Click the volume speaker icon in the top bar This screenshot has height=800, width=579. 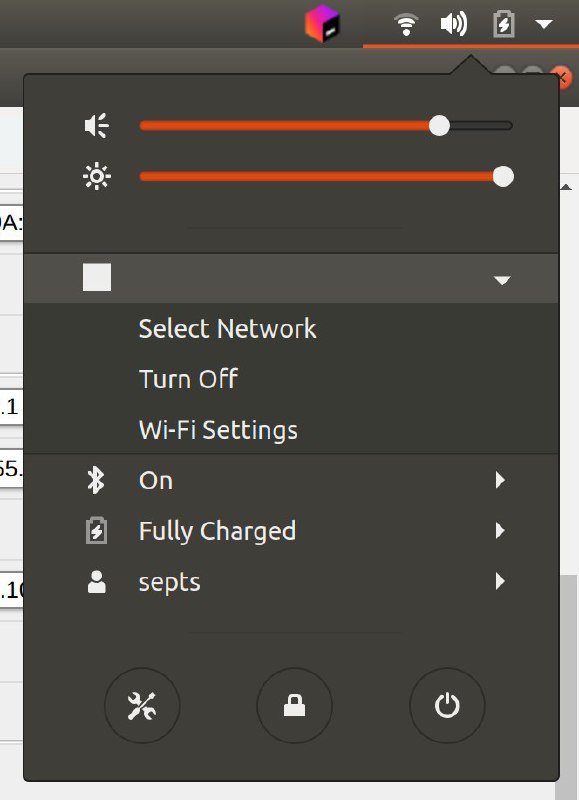[x=454, y=24]
